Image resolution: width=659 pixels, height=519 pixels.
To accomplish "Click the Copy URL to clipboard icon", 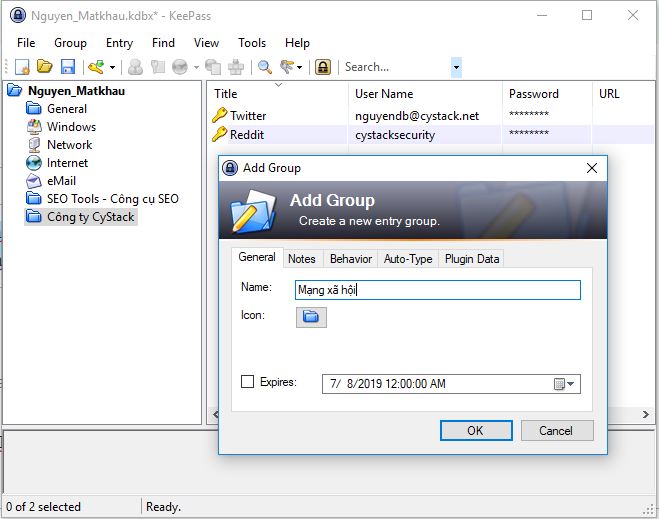I will 213,67.
